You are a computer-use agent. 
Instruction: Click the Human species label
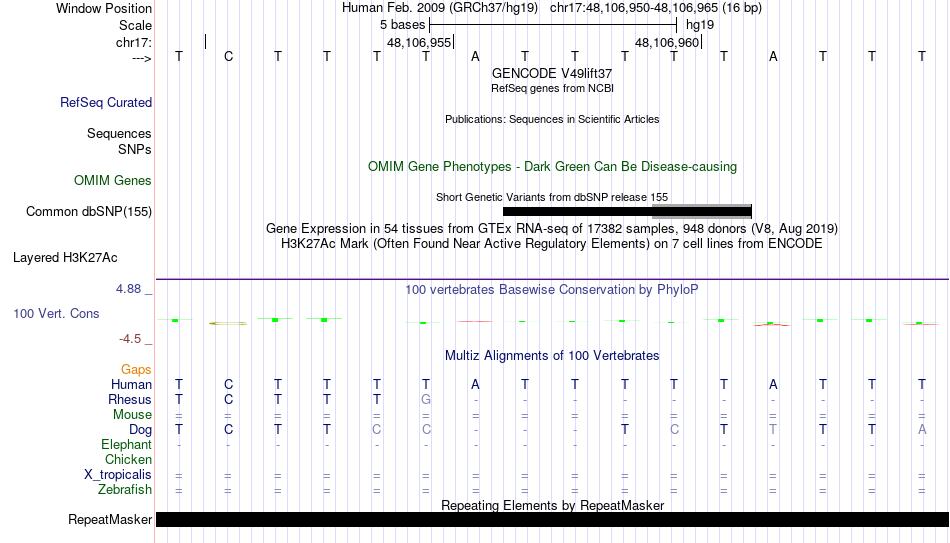[131, 385]
